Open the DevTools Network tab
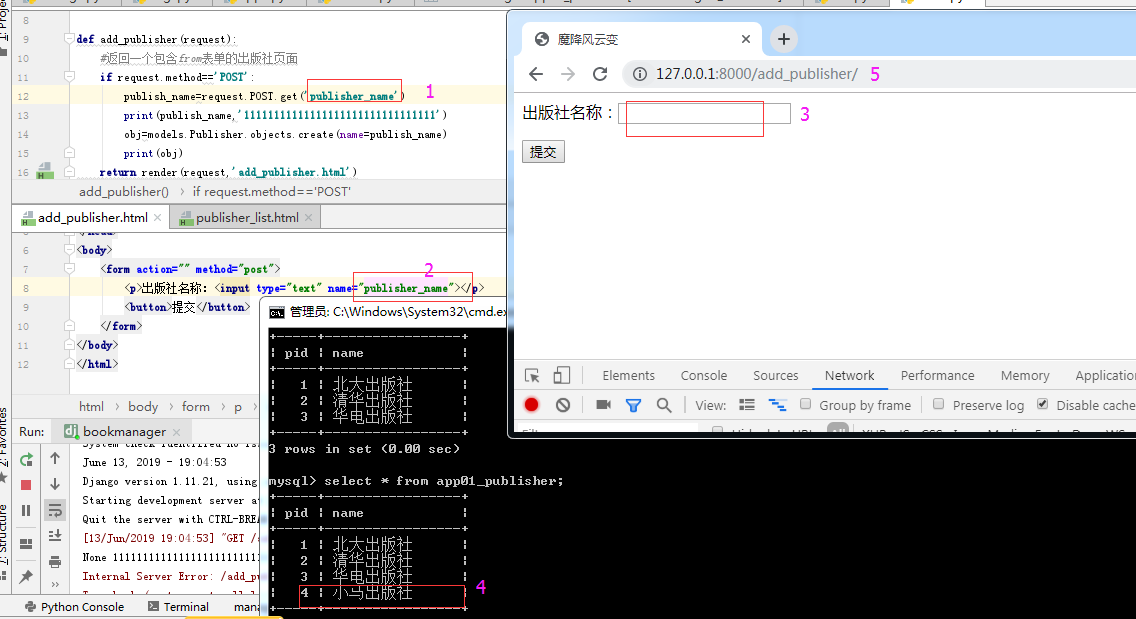Screen dimensions: 1136x619 849,375
